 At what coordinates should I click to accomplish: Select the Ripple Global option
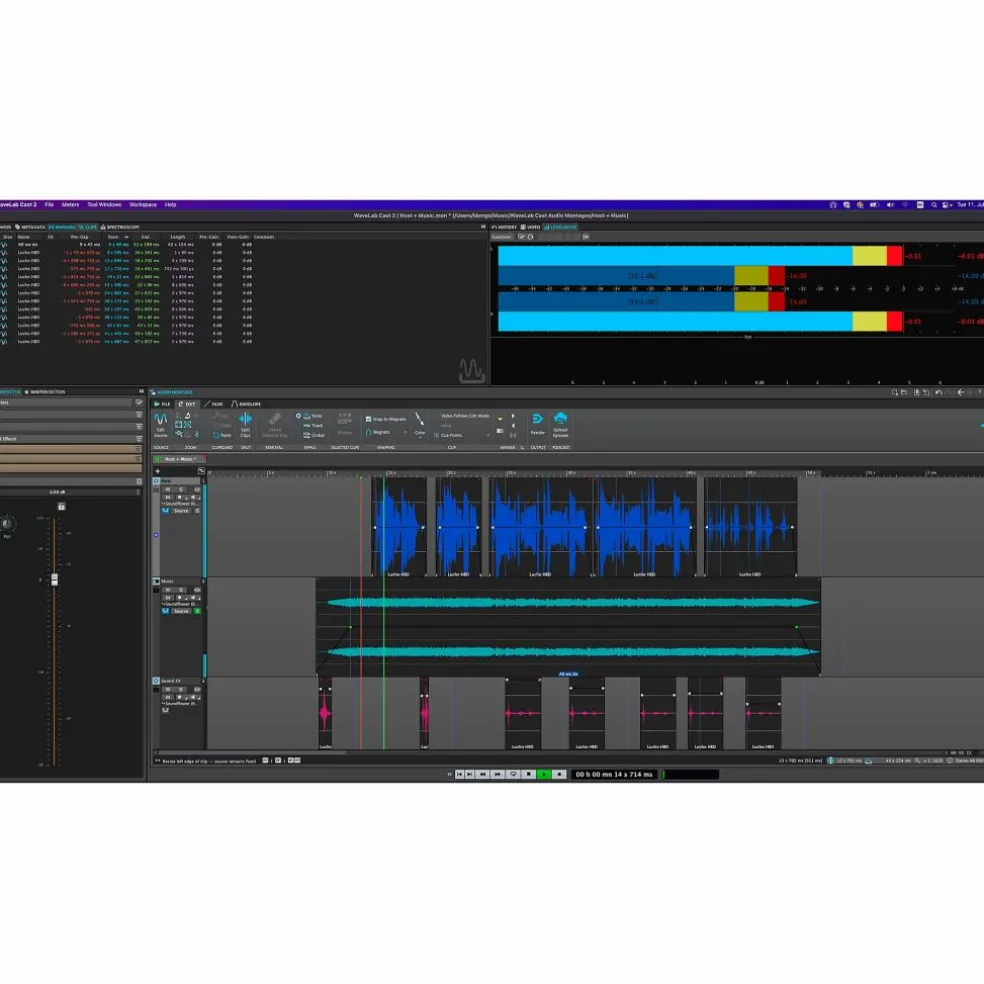[314, 435]
